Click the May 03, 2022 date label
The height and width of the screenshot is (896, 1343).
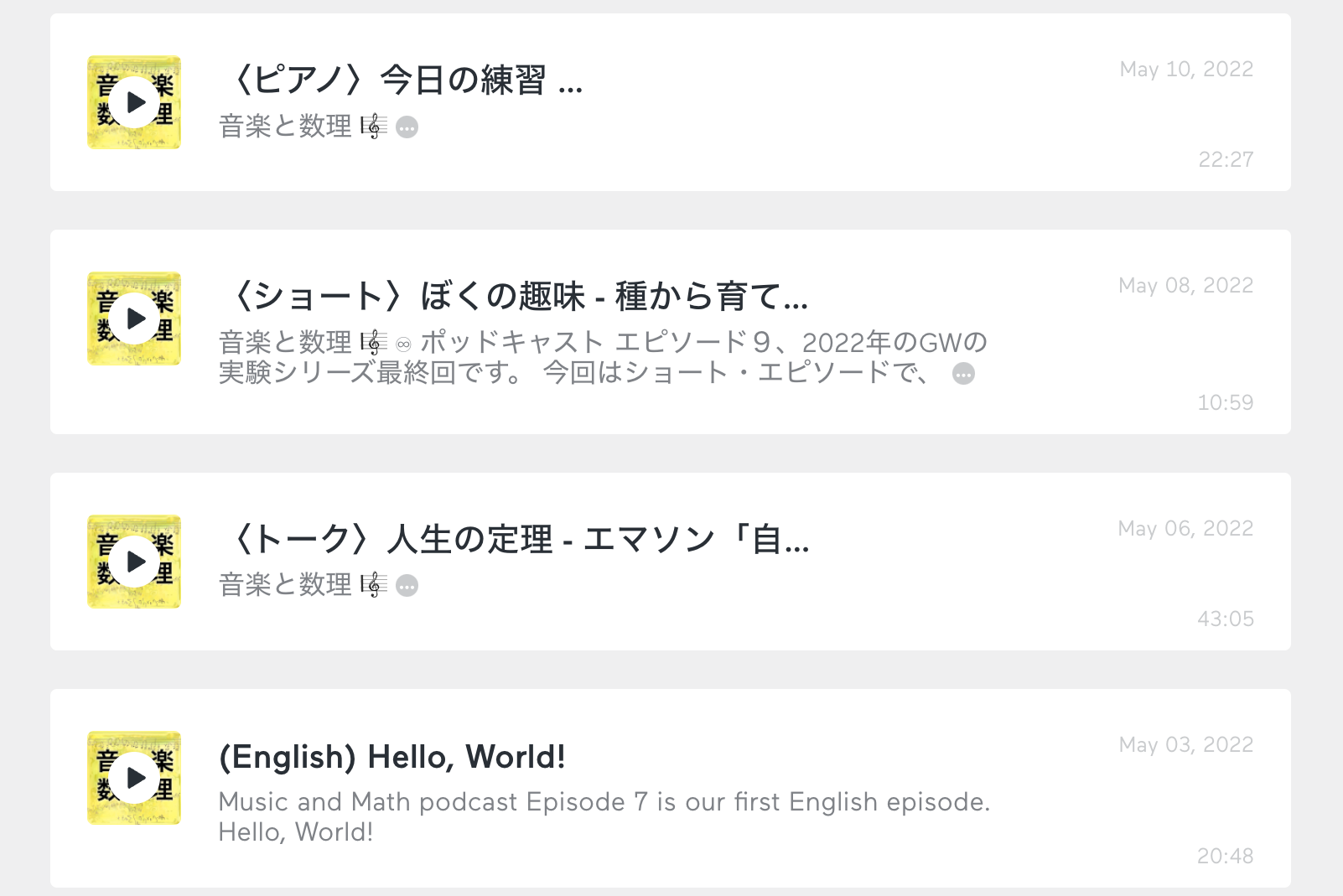1186,745
